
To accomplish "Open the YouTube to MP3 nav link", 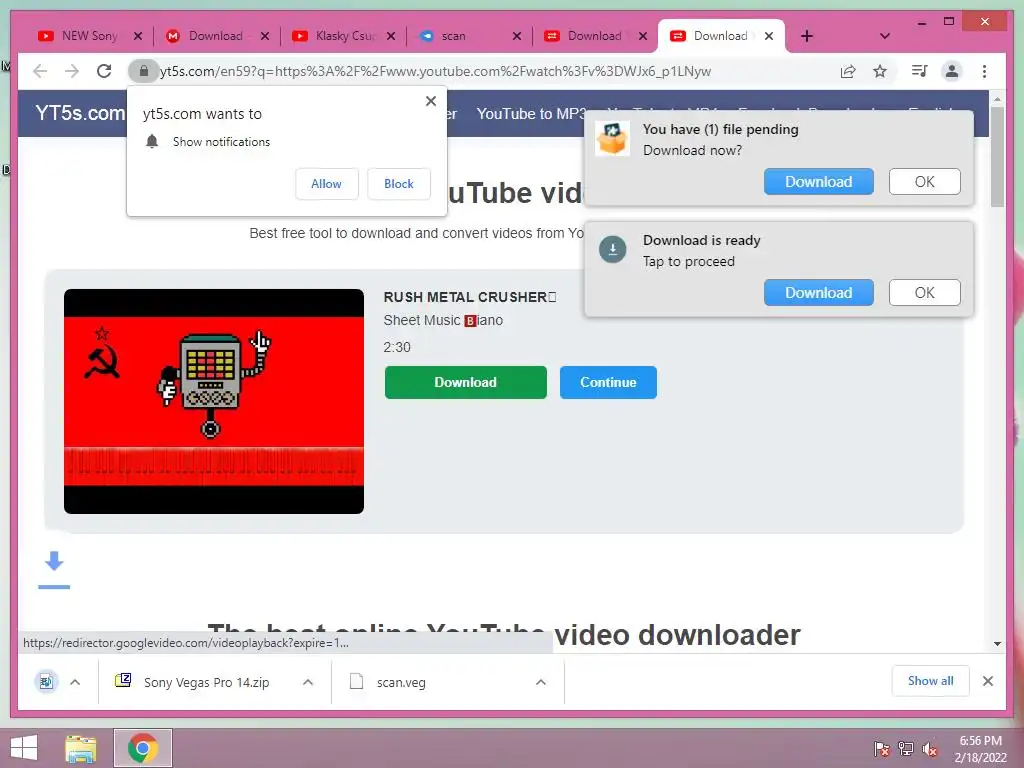I will (x=530, y=114).
